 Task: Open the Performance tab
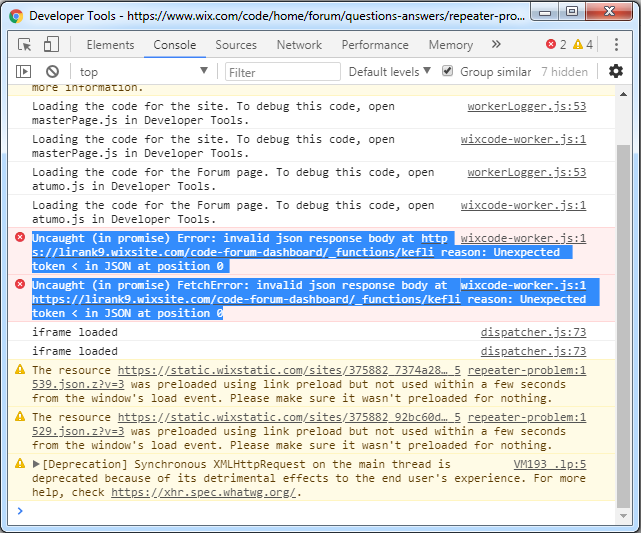(375, 45)
